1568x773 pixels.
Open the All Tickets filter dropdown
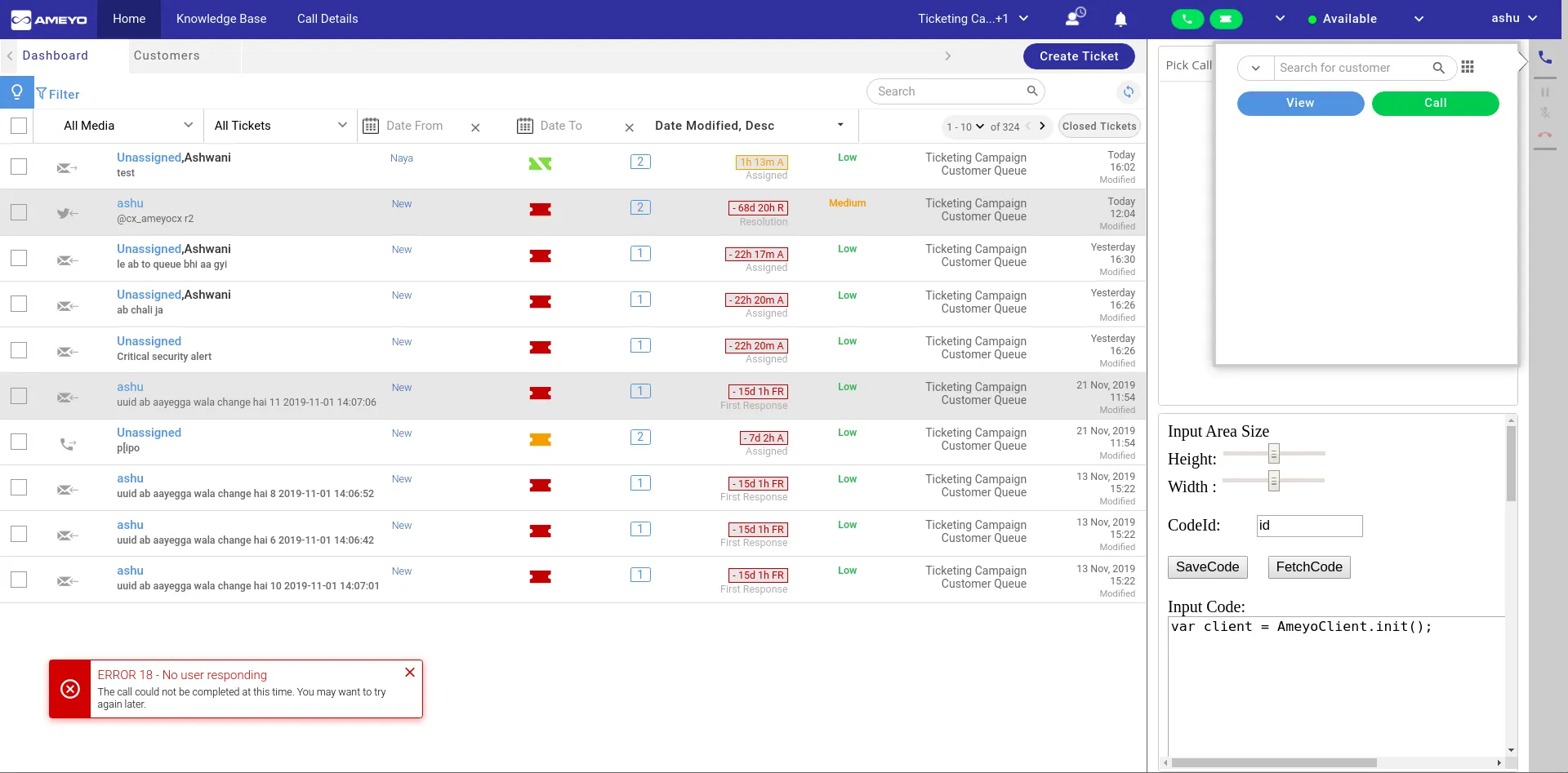click(280, 126)
